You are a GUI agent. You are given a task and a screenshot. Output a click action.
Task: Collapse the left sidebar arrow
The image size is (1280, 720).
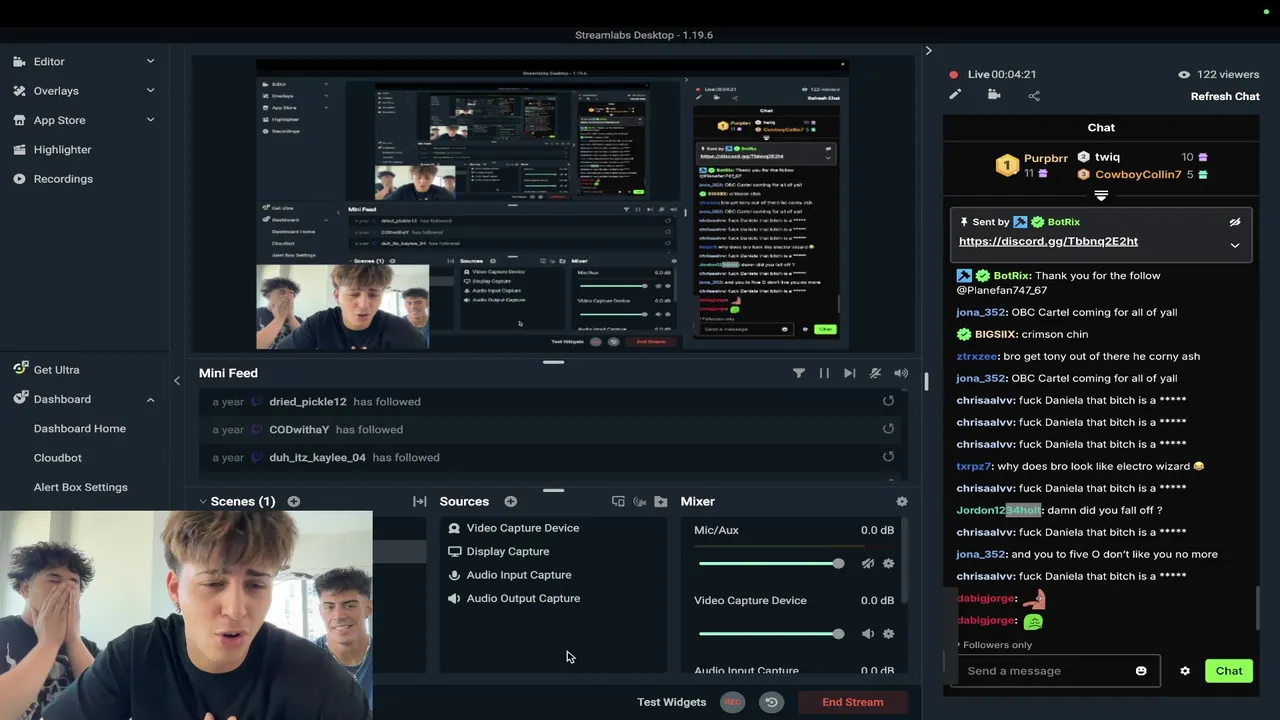[x=177, y=380]
